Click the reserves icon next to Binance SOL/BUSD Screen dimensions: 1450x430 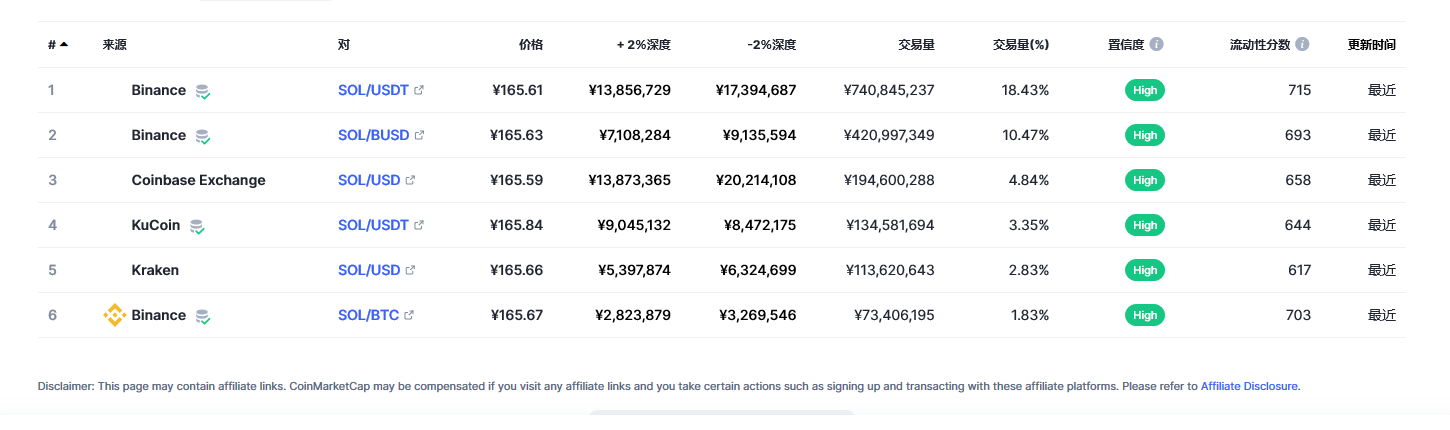pyautogui.click(x=203, y=136)
